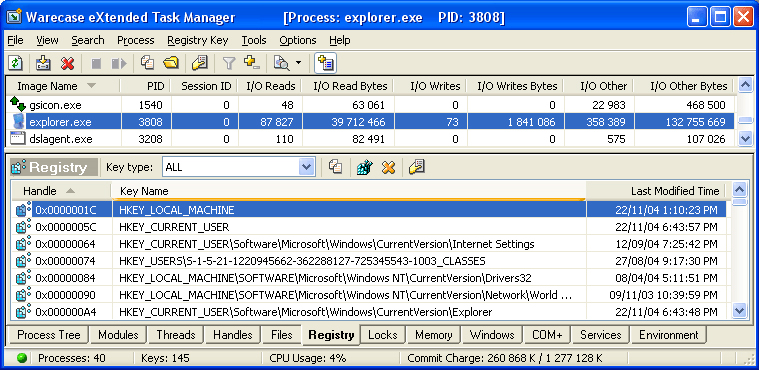Click the gsicon.exe process icon
759x370 pixels.
[18, 105]
